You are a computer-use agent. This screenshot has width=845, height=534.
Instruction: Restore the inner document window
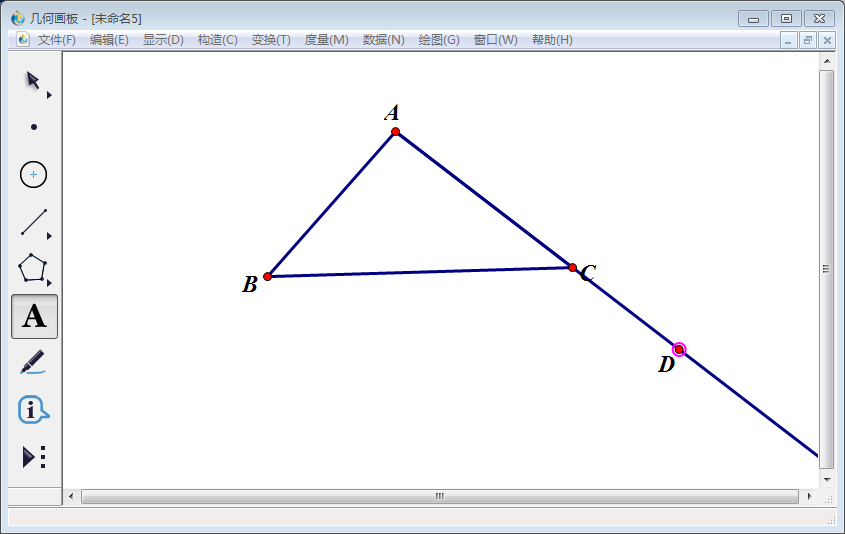(807, 40)
